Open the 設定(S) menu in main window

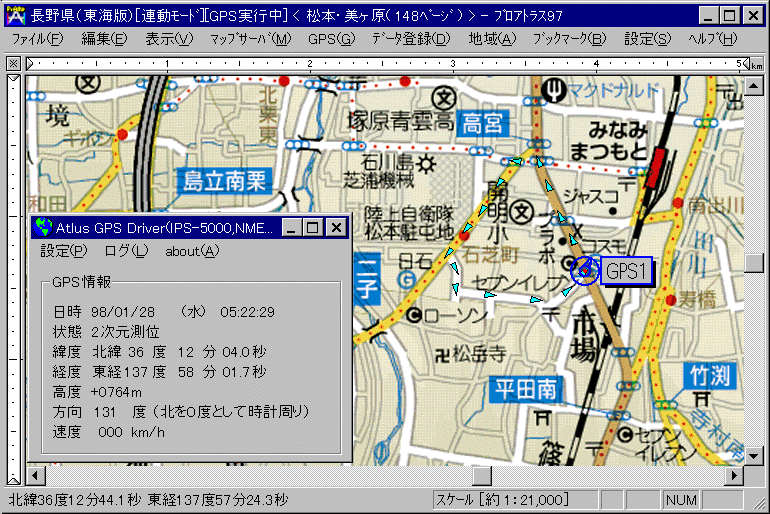(647, 39)
